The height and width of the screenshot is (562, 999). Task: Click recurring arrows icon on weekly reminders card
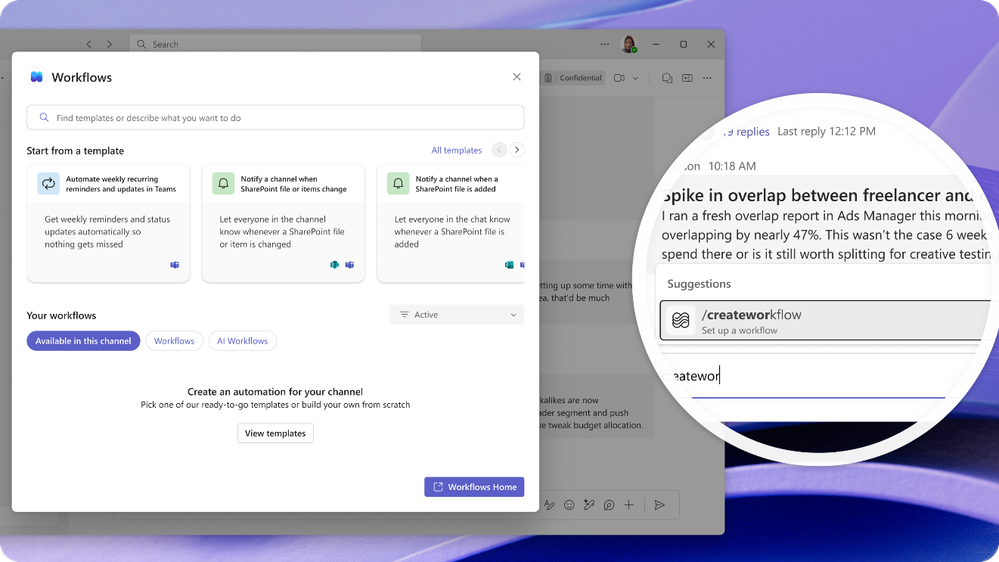[x=48, y=184]
